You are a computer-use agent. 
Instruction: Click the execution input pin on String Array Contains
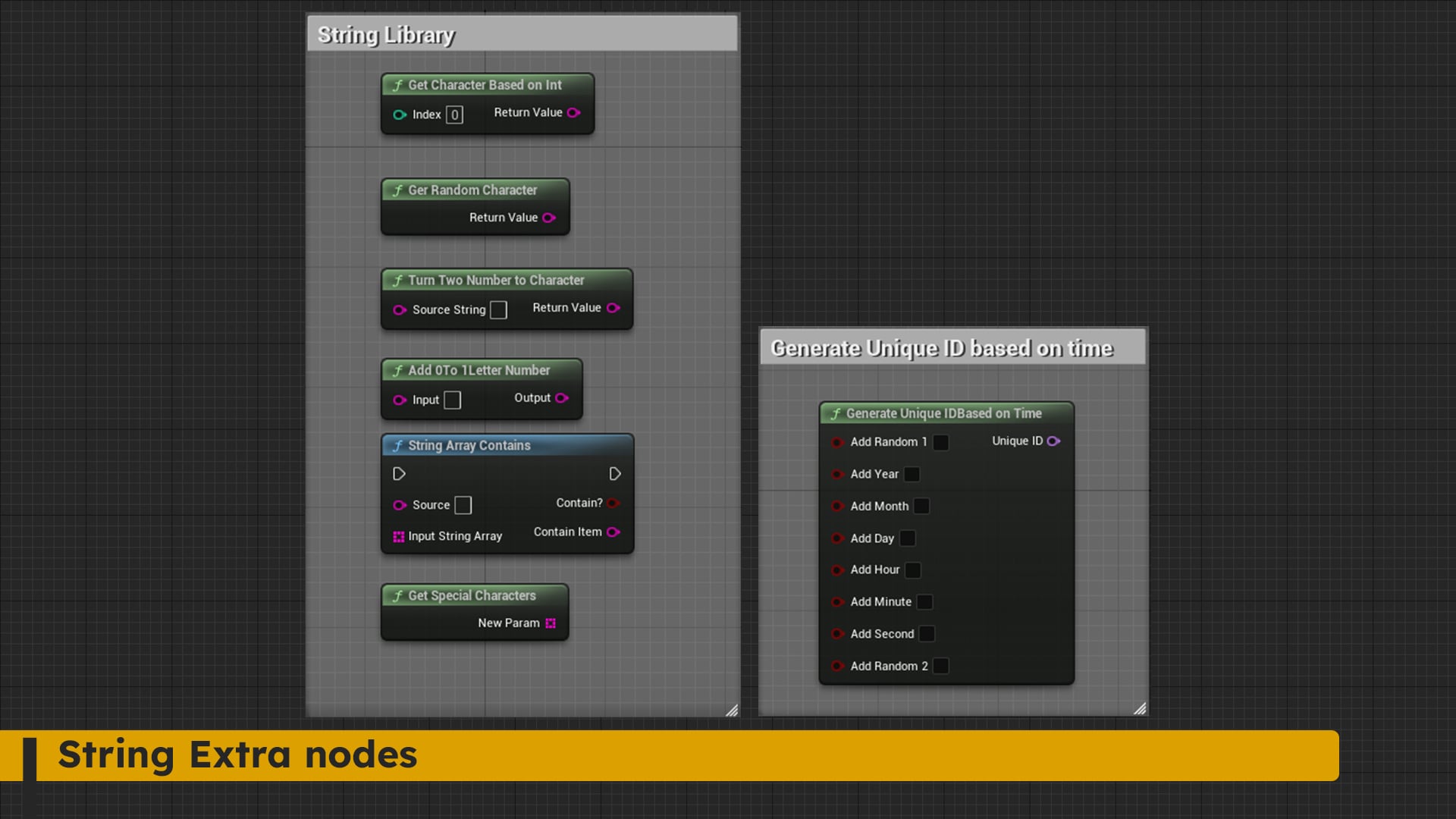tap(400, 474)
